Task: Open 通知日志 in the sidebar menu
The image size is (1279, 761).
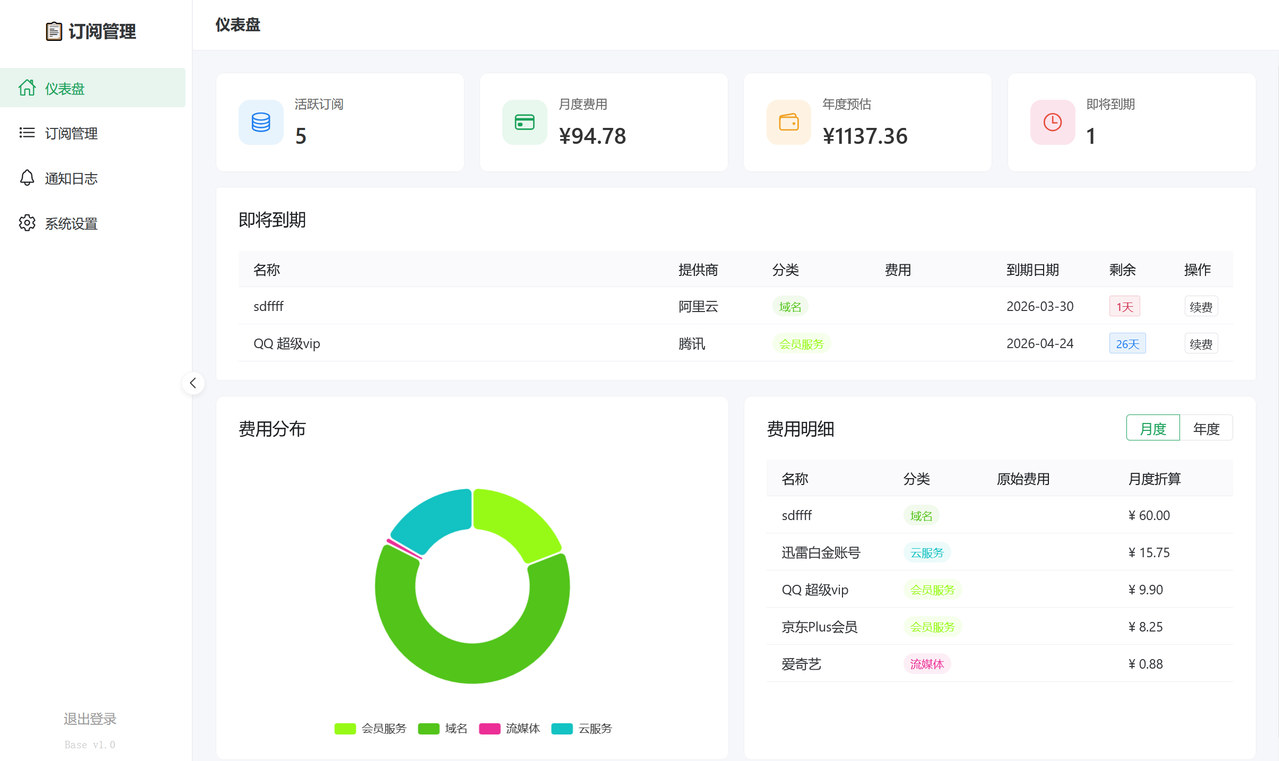Action: (x=93, y=178)
